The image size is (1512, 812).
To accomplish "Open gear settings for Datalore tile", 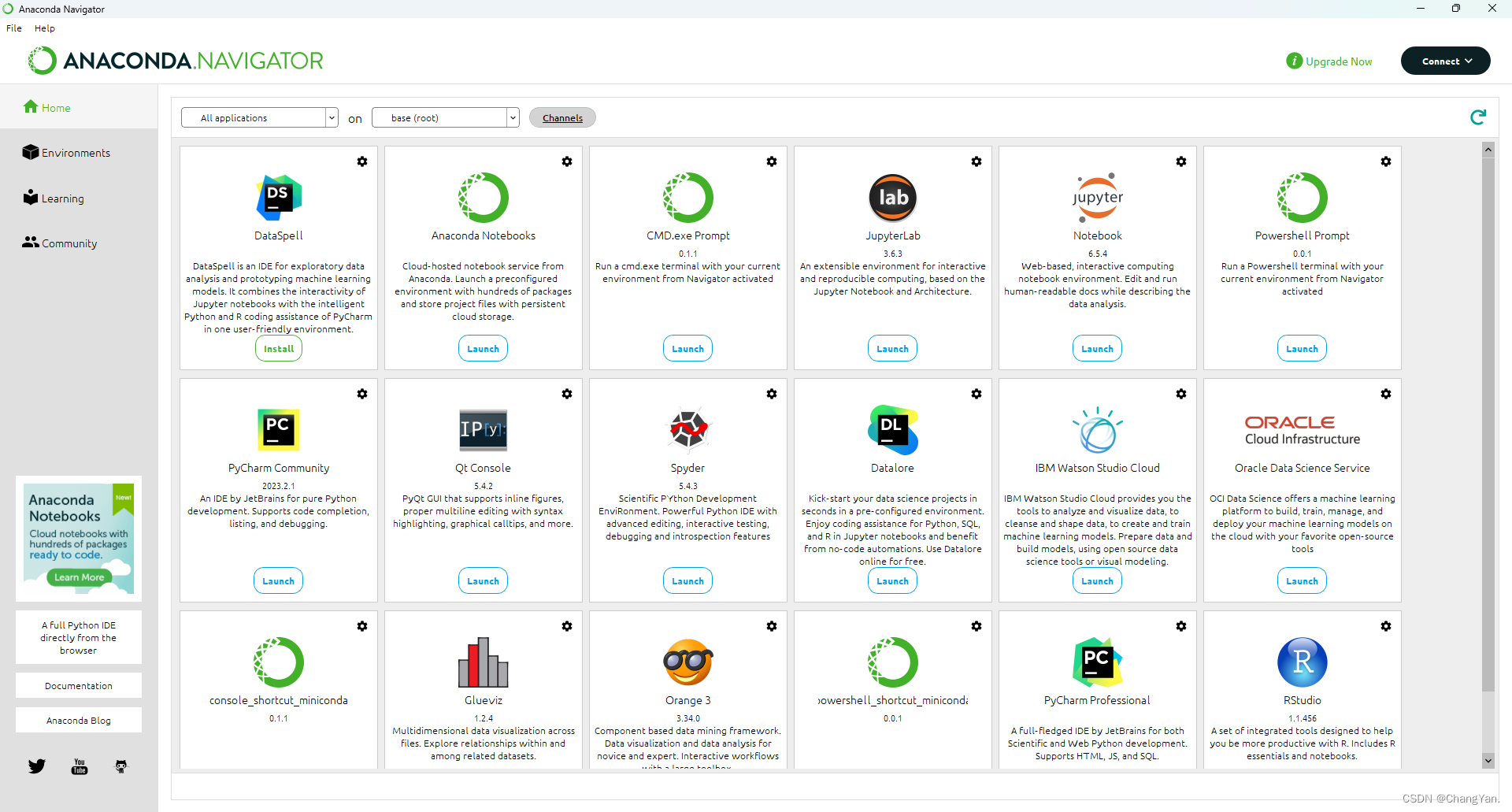I will click(x=976, y=394).
